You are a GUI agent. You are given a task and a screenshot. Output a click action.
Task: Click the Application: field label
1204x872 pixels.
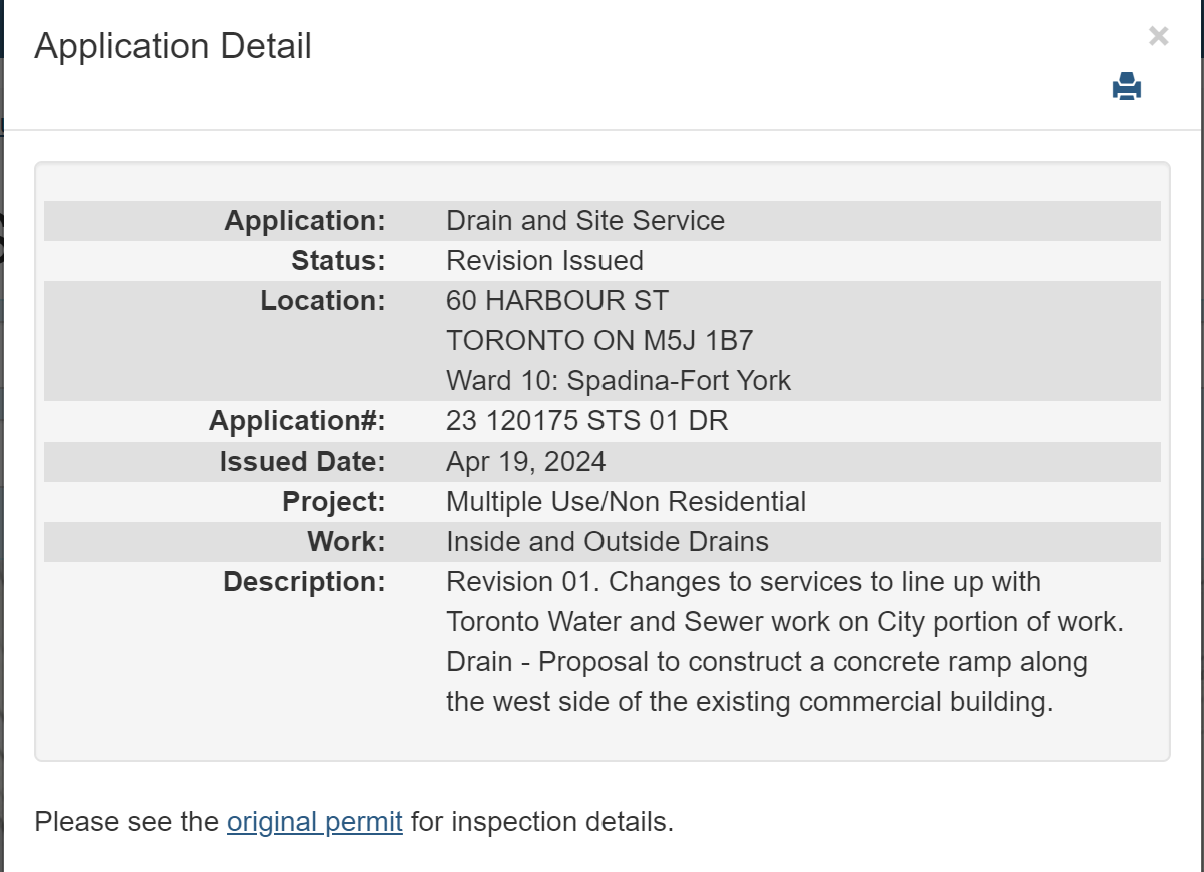[305, 221]
